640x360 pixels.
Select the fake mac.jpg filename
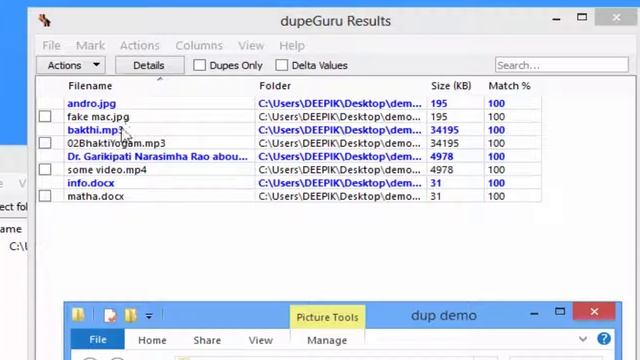point(98,117)
